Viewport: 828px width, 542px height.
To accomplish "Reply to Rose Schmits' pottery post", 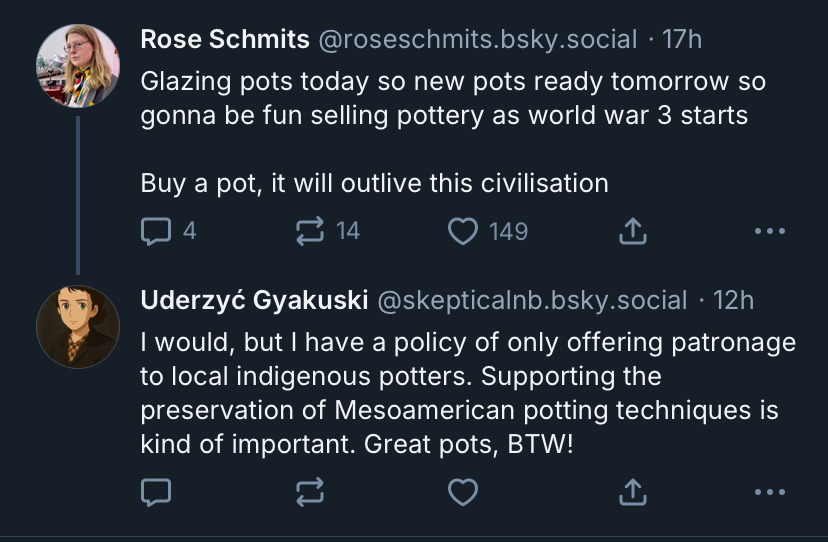I will [x=156, y=232].
